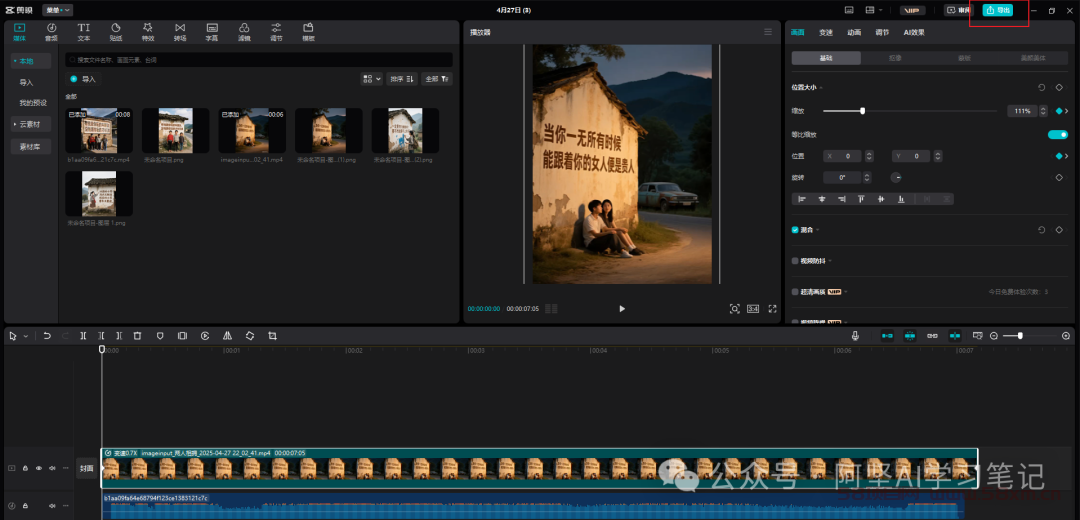Switch to the 变速 speed tab

tap(826, 32)
